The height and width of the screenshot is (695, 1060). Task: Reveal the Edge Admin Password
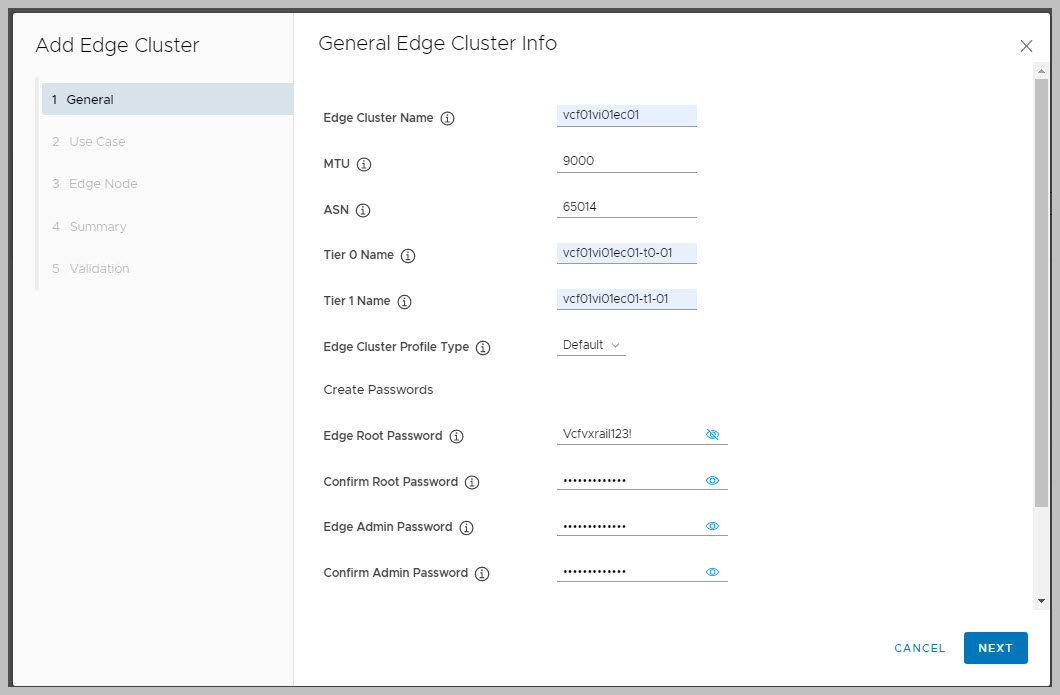712,526
